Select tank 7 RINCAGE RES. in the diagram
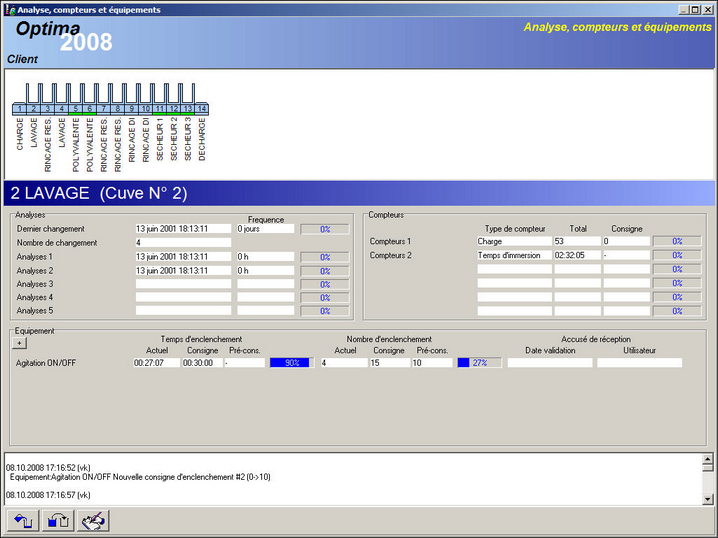The width and height of the screenshot is (718, 538). (x=103, y=109)
